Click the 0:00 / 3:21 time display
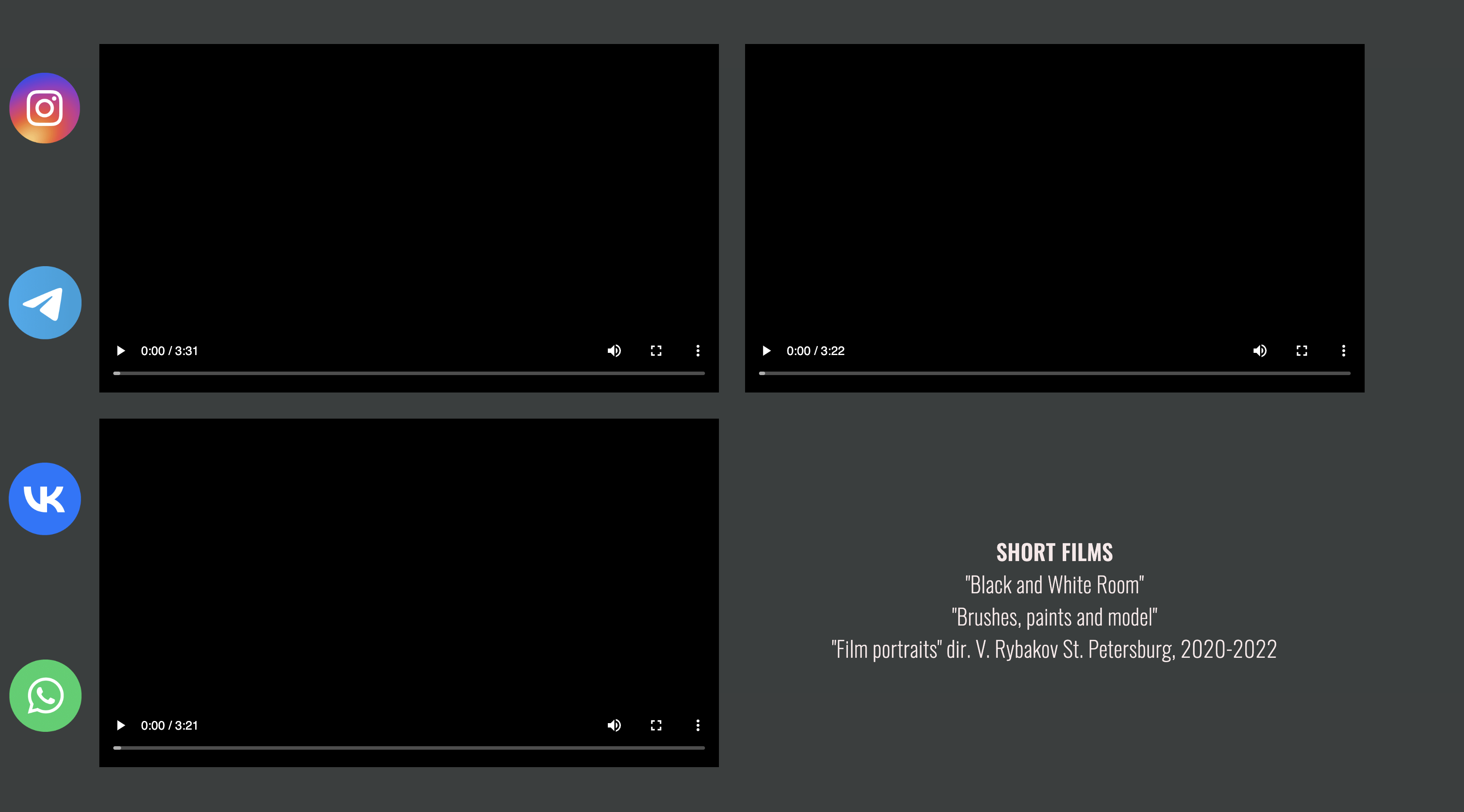This screenshot has width=1464, height=812. point(169,725)
